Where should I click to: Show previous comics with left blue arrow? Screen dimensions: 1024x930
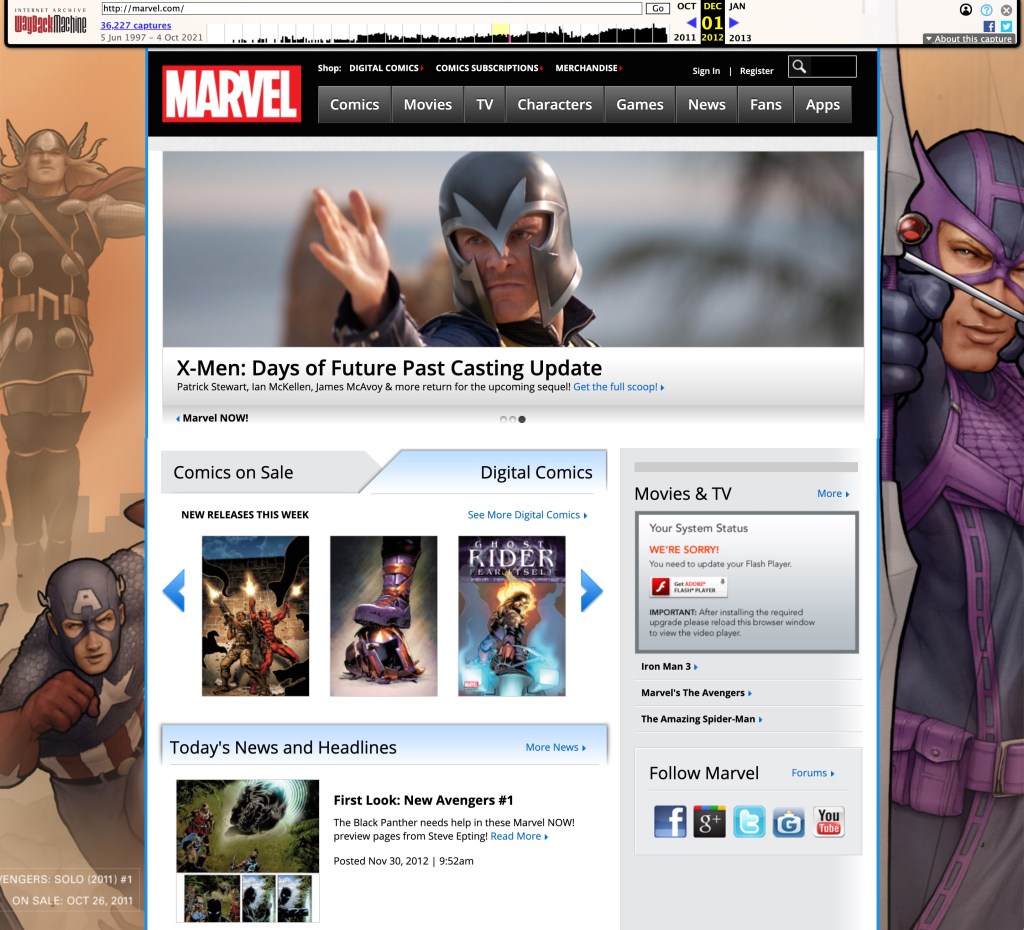coord(174,590)
